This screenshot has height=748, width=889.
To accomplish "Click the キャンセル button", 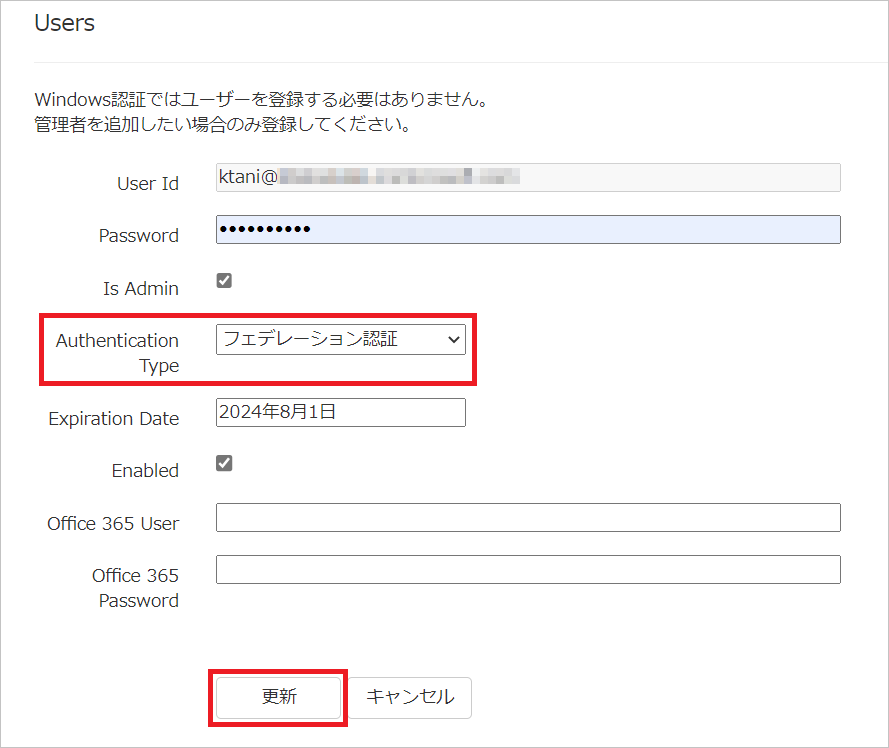I will tap(409, 697).
